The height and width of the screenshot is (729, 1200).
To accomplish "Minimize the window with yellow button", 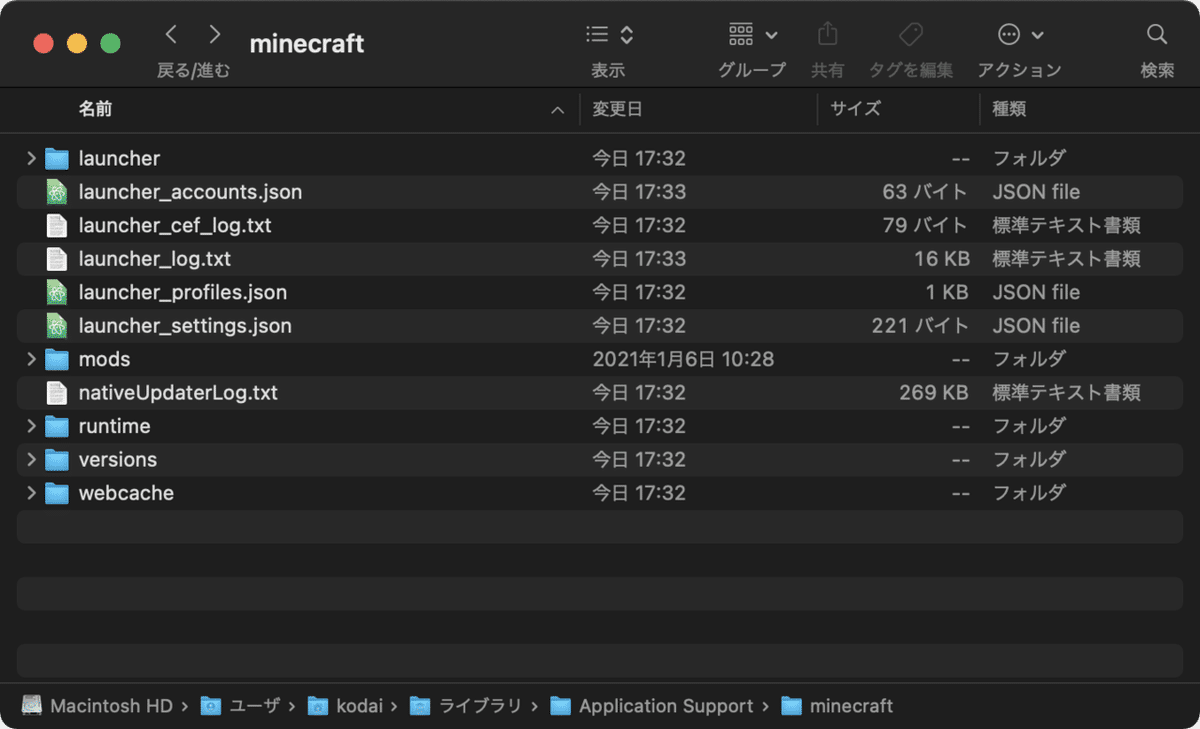I will (77, 43).
